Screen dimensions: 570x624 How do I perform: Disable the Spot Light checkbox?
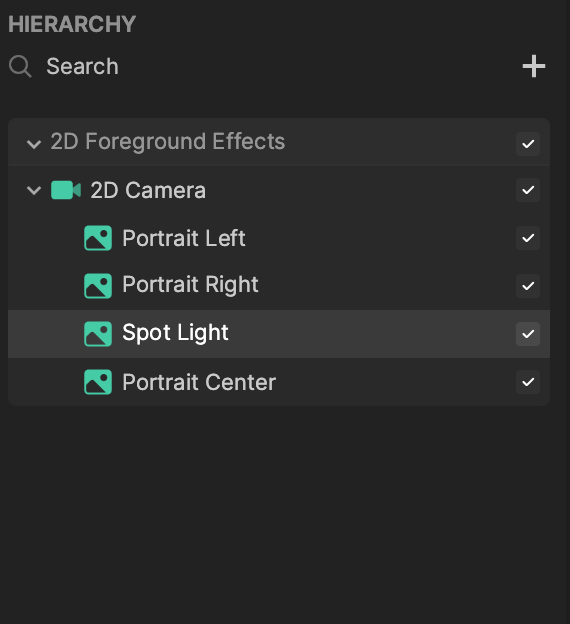point(528,334)
